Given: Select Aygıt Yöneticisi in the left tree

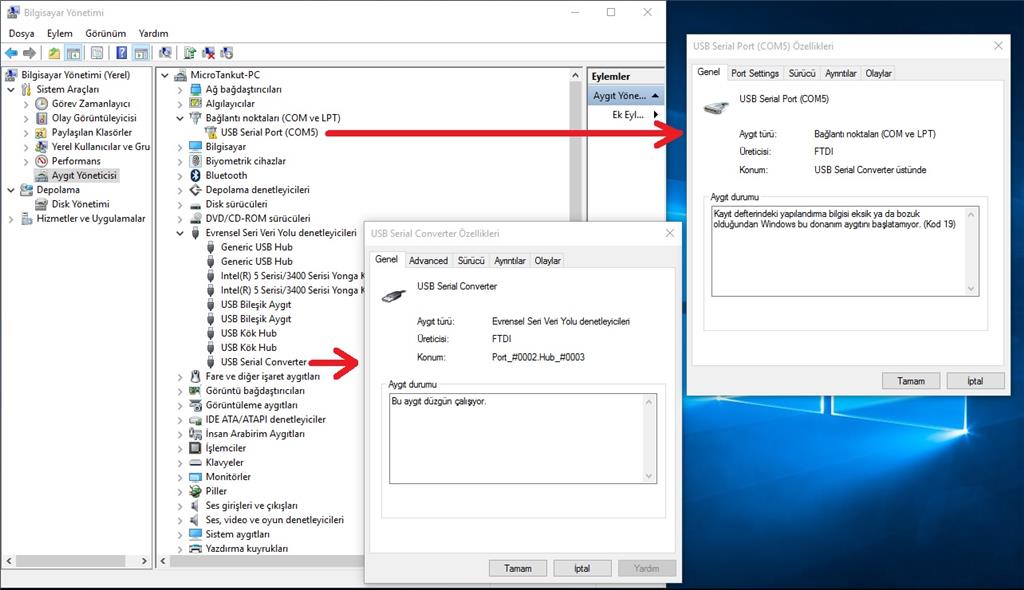Looking at the screenshot, I should (84, 175).
